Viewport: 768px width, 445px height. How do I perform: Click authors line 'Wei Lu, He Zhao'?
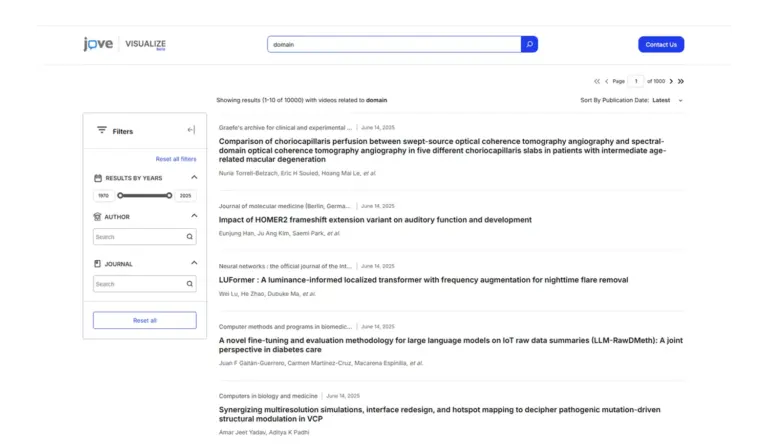click(x=267, y=294)
